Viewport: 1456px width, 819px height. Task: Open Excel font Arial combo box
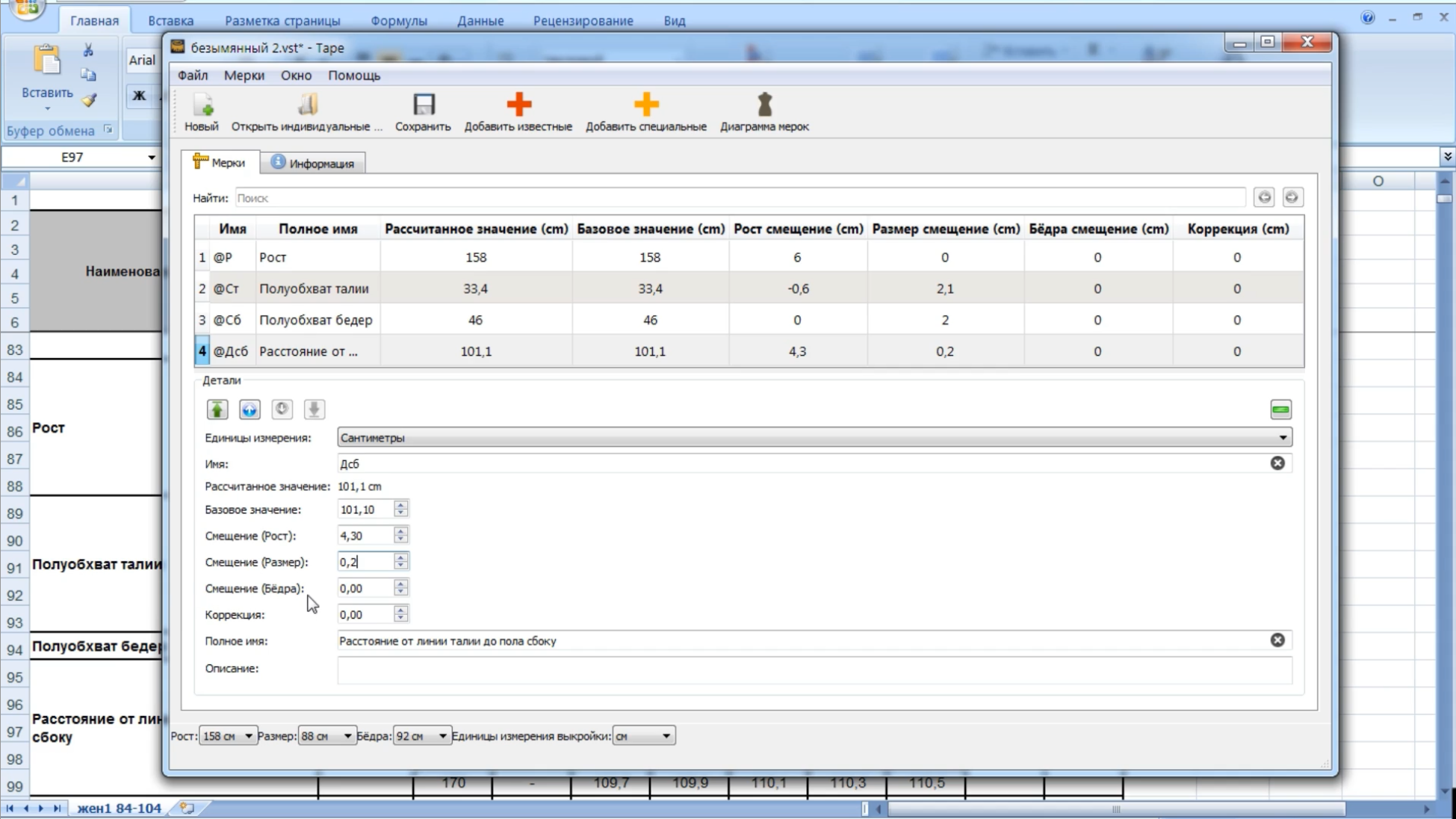(143, 61)
